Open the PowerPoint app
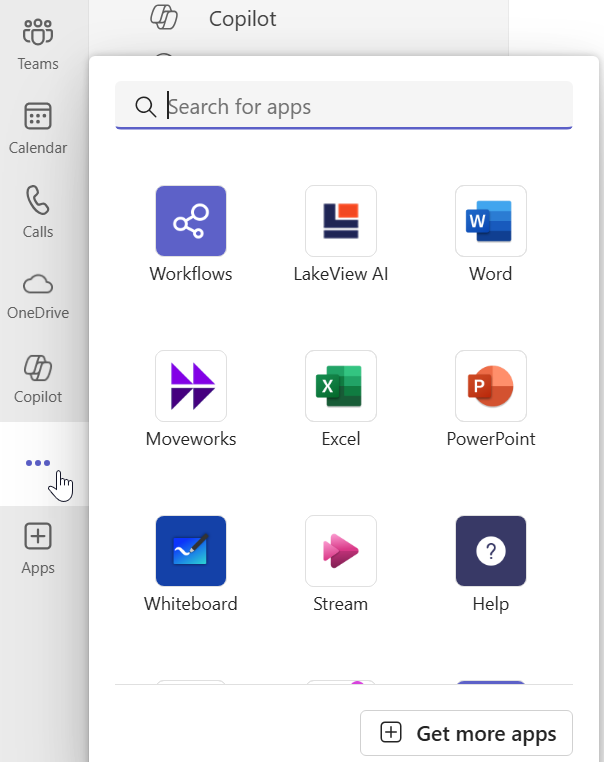Viewport: 604px width, 762px height. (x=491, y=399)
